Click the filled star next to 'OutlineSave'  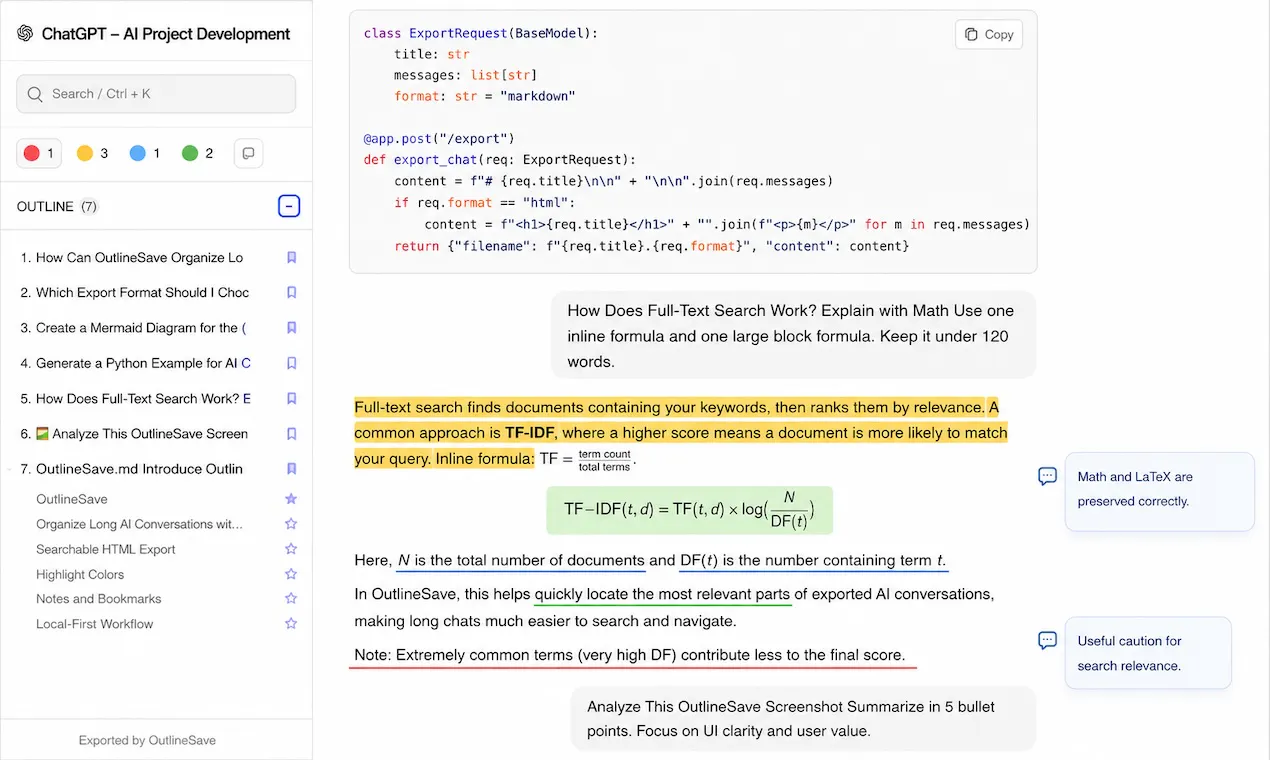291,499
